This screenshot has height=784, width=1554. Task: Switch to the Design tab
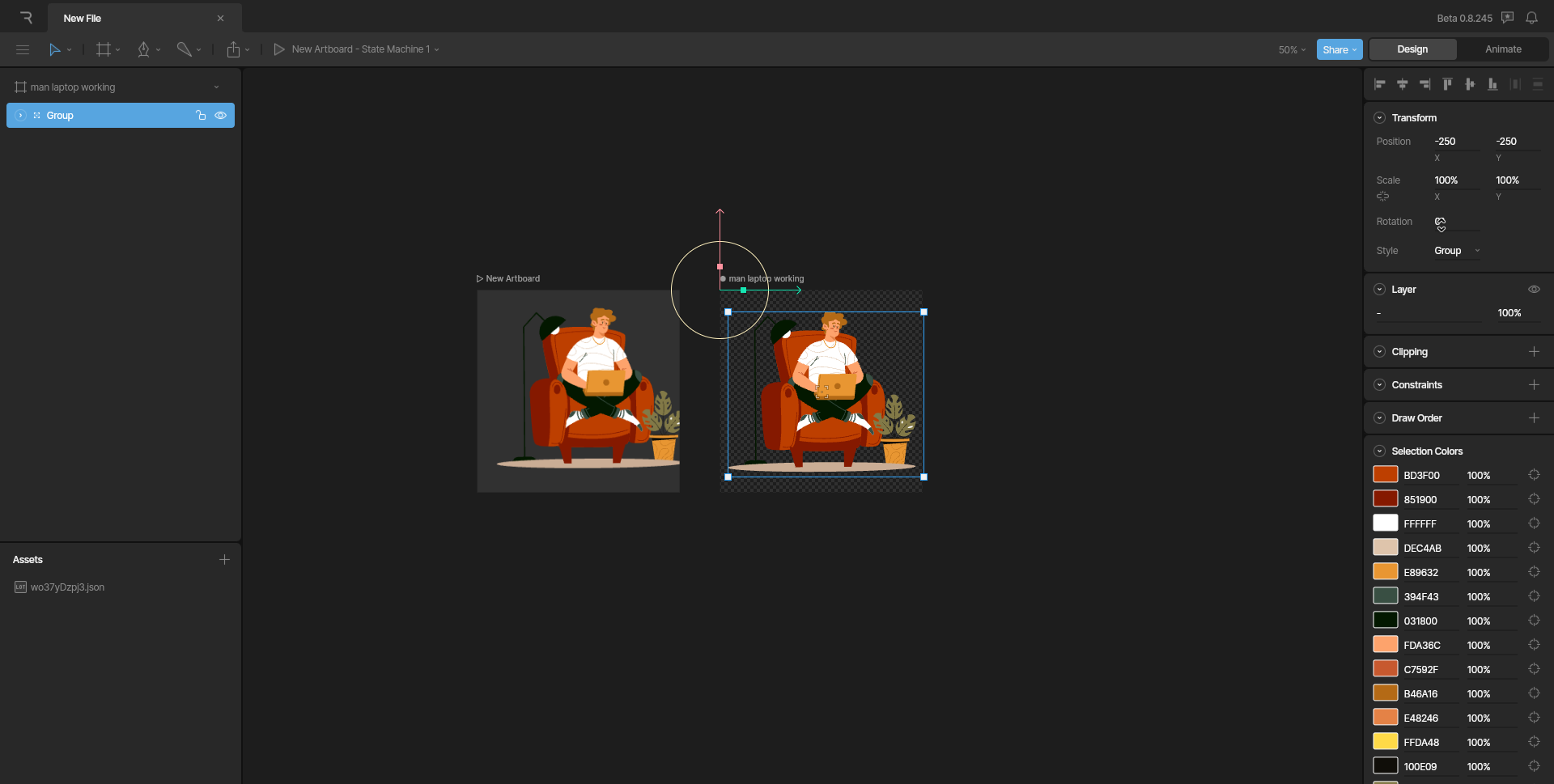tap(1412, 49)
